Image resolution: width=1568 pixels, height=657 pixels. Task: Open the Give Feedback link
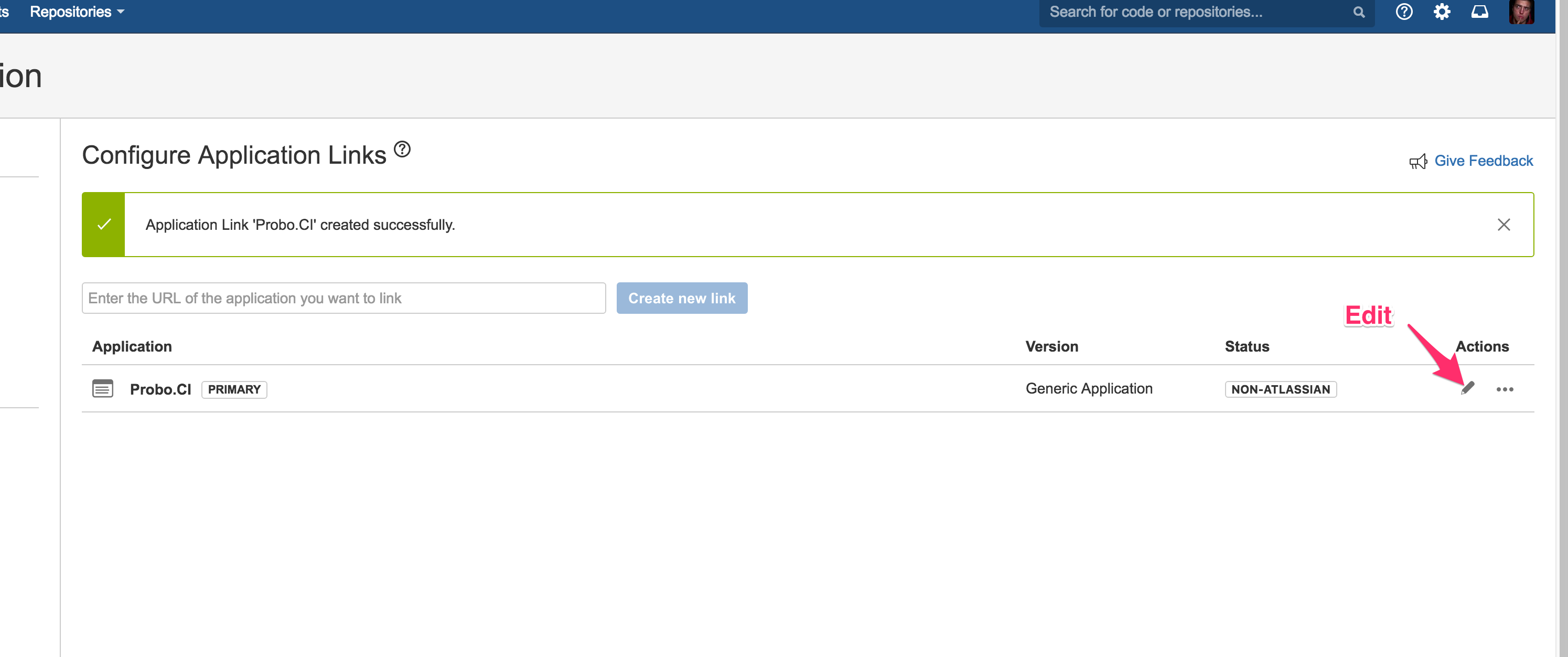(x=1484, y=161)
